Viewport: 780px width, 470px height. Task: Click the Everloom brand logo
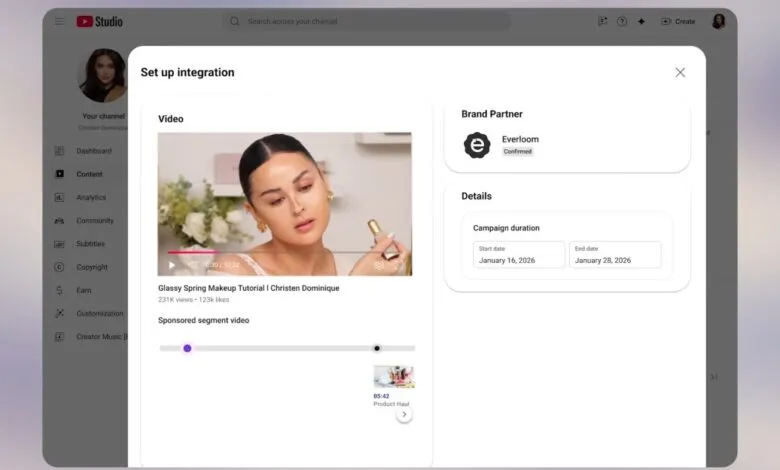(477, 145)
